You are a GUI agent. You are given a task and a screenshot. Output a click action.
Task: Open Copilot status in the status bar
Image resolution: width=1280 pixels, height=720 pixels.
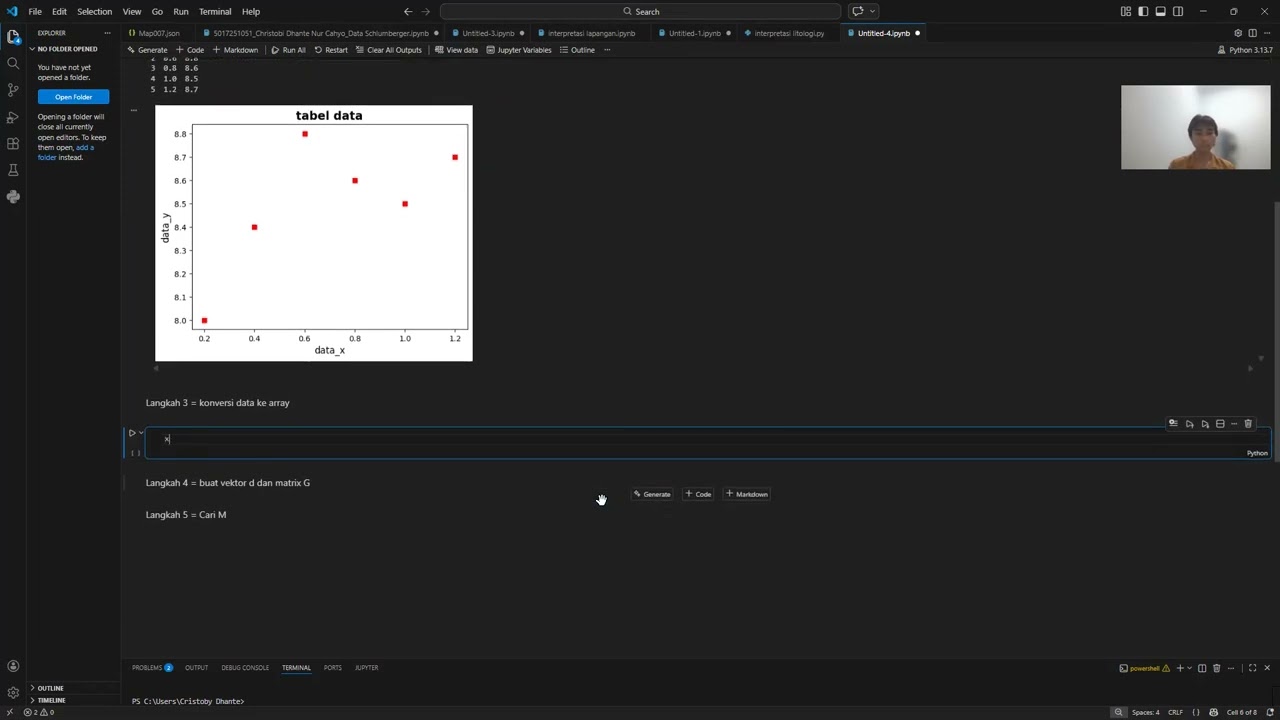1214,712
